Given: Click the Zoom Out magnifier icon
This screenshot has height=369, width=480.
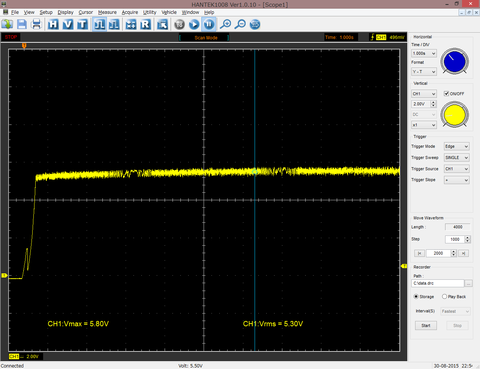Looking at the screenshot, I should [x=240, y=24].
